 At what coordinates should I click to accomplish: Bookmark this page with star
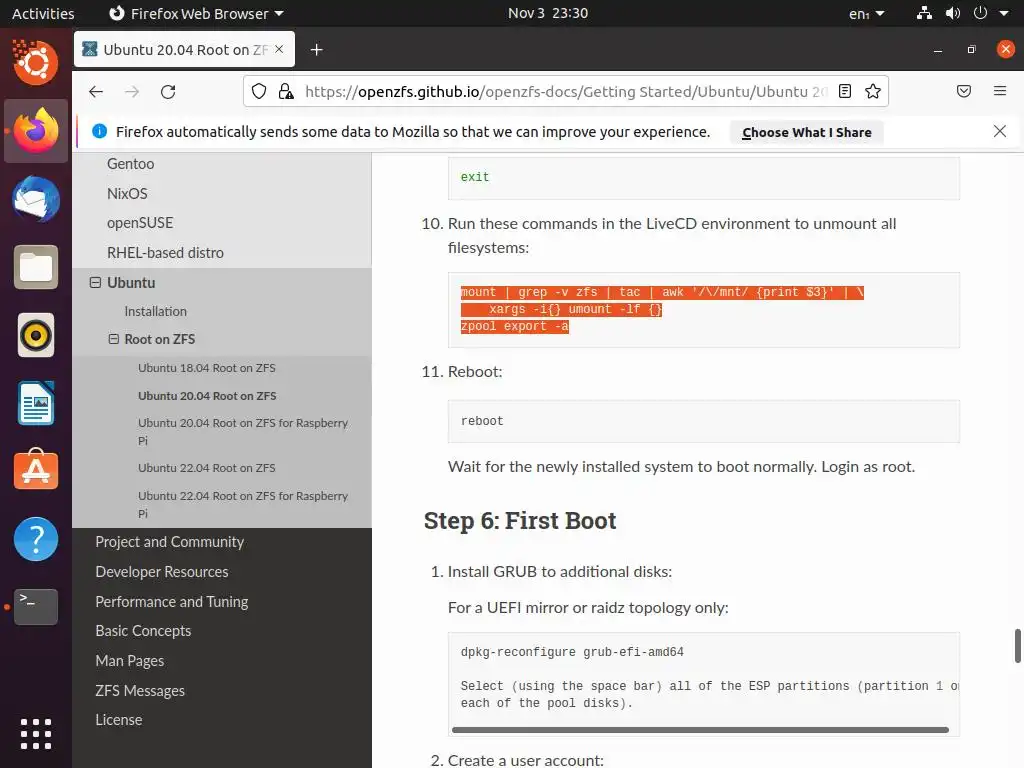[x=873, y=91]
